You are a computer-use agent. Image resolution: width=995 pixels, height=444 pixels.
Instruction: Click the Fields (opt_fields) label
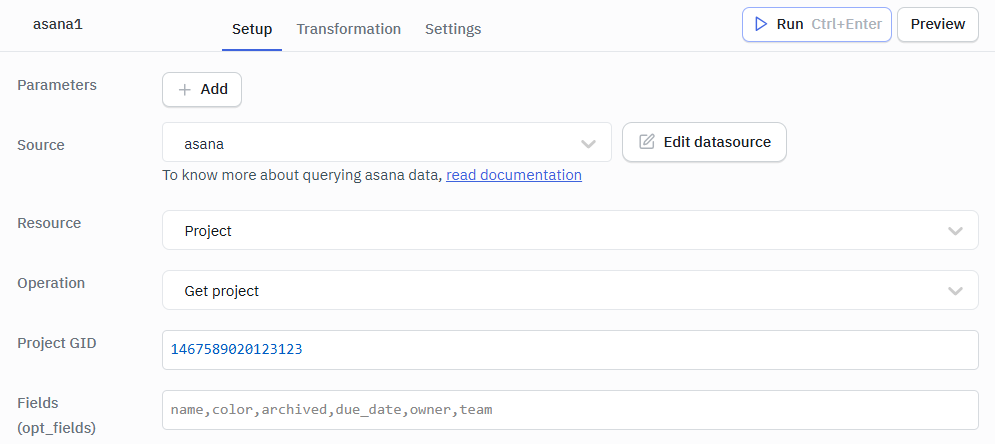pos(56,415)
